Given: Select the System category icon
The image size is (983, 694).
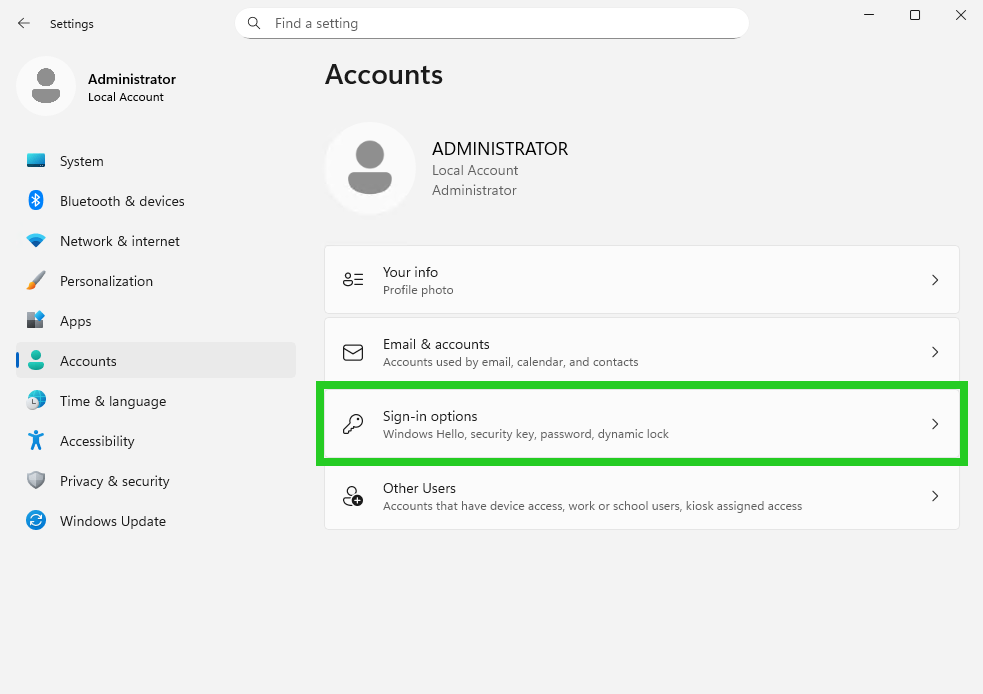Looking at the screenshot, I should [x=33, y=161].
